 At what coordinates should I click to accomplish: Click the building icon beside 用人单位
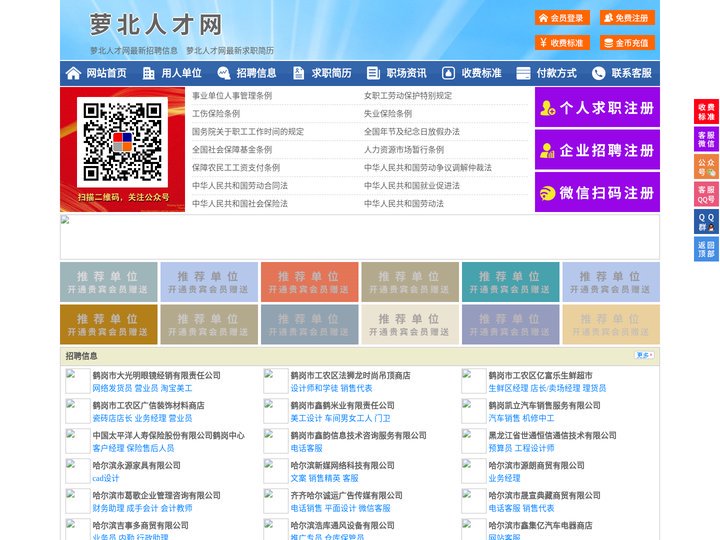[x=148, y=73]
